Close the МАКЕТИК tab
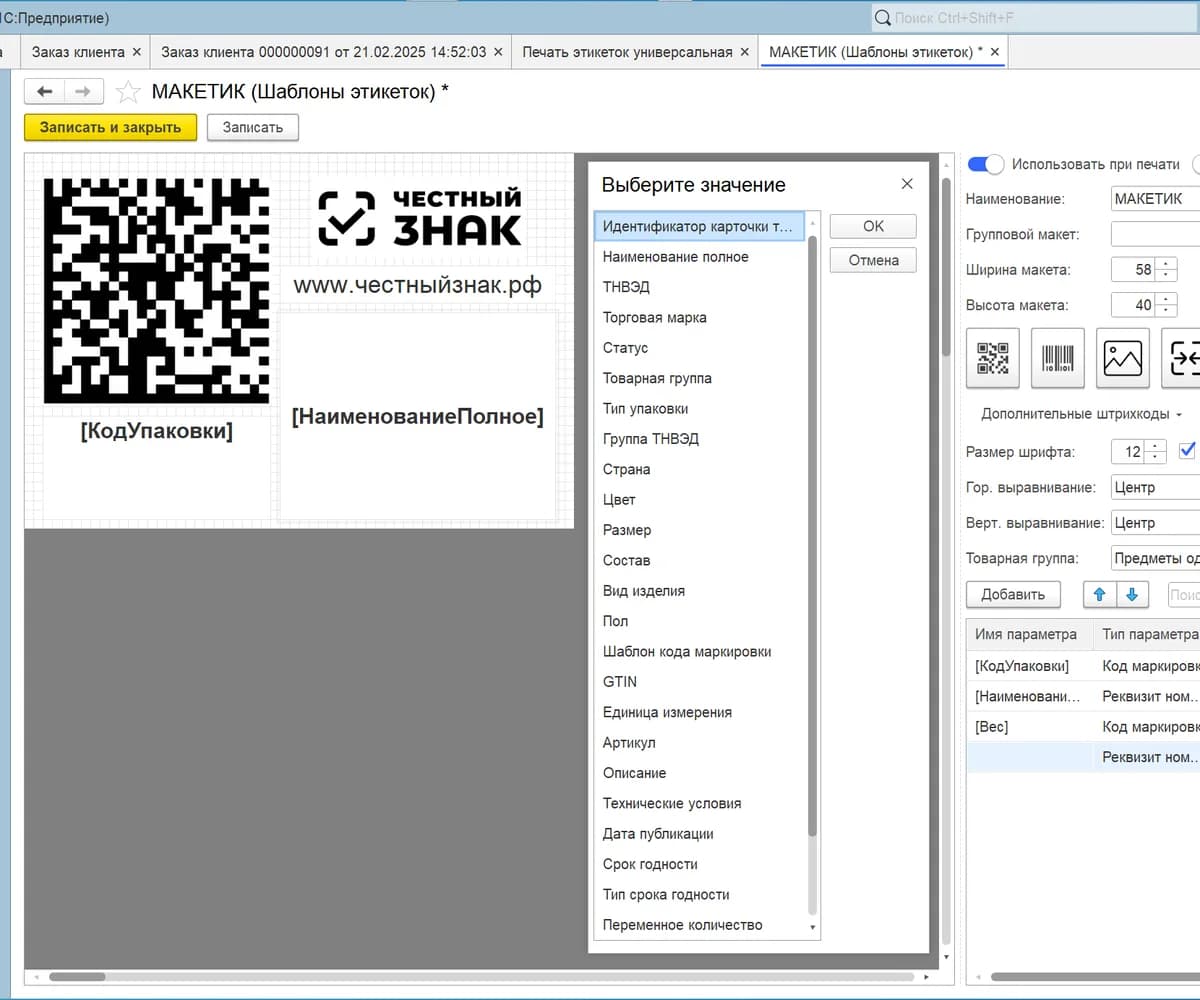This screenshot has height=1000, width=1200. [995, 52]
